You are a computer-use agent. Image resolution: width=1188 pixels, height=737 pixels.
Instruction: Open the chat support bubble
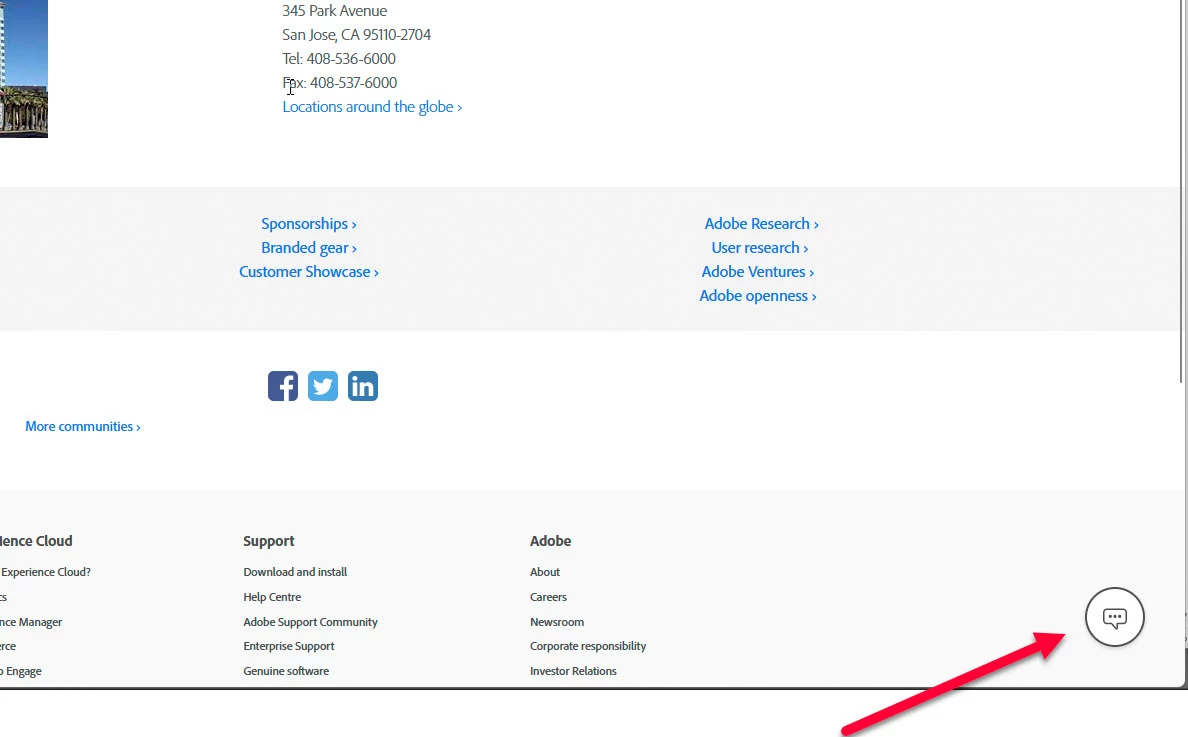(1115, 617)
